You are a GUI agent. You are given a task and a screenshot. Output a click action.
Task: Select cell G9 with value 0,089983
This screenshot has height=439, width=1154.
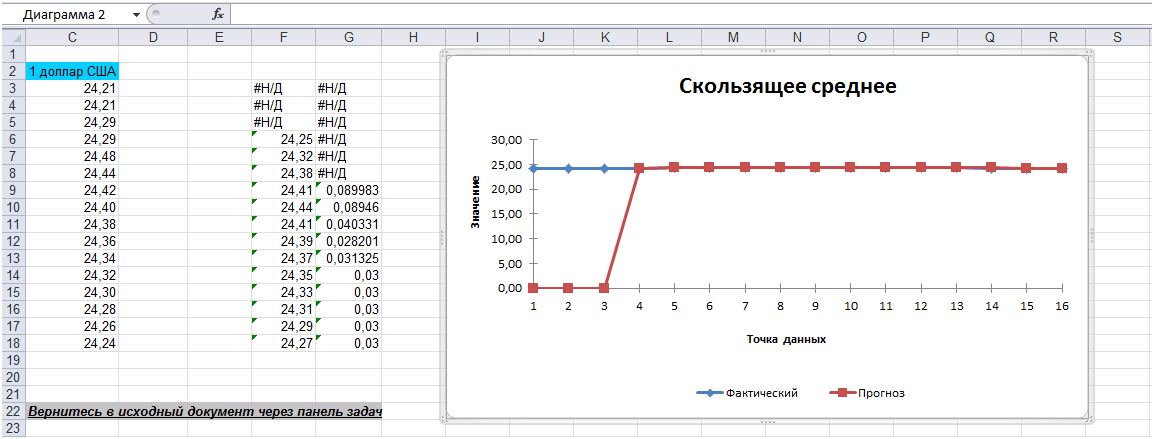(x=348, y=190)
